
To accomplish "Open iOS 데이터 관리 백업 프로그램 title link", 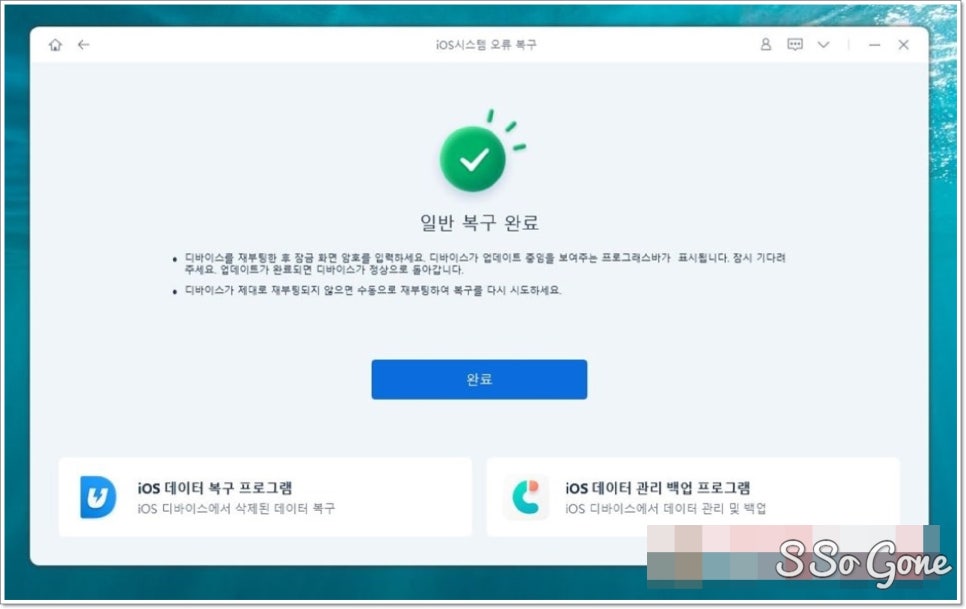I will click(657, 488).
